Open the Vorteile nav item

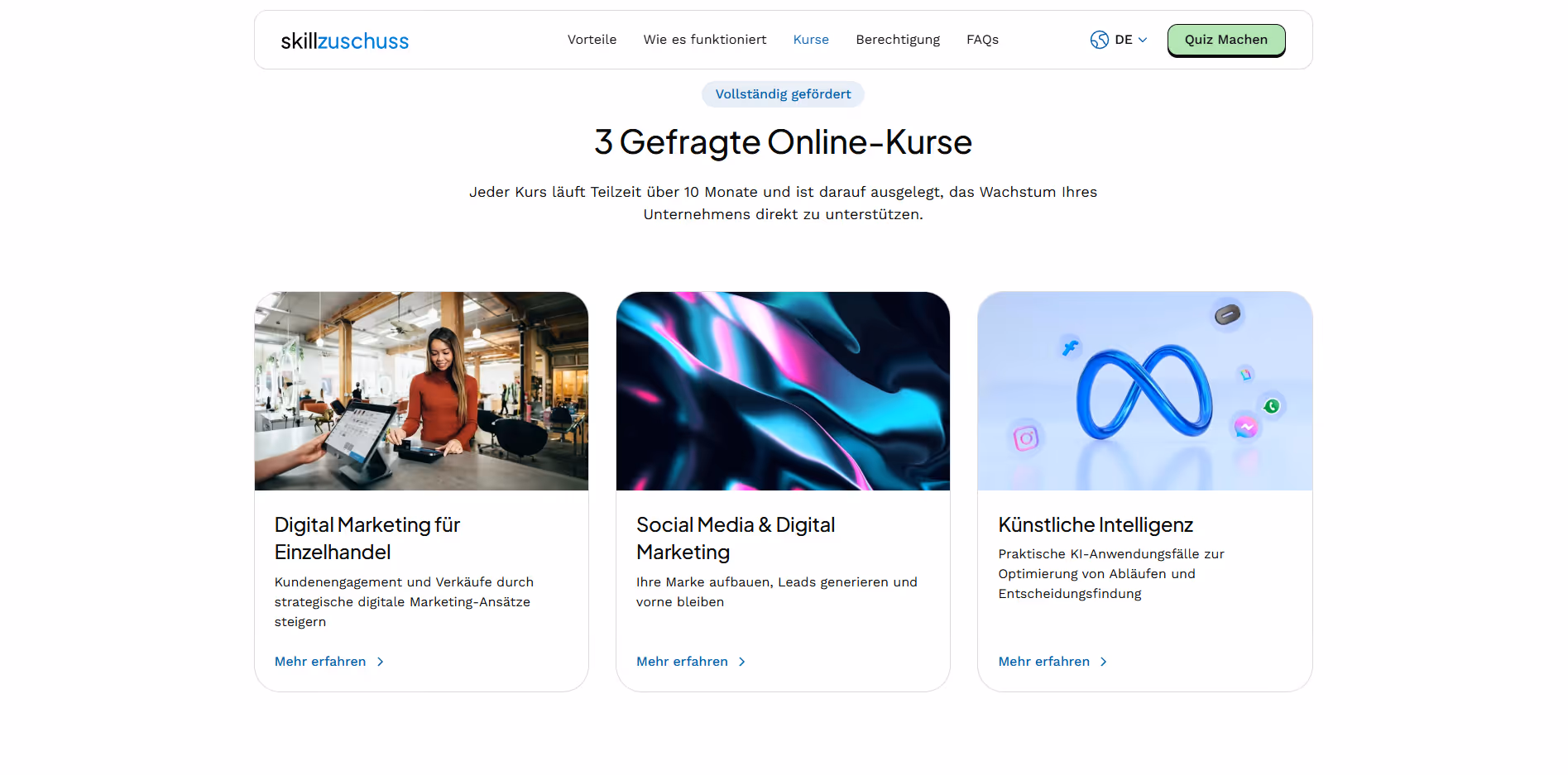(592, 40)
